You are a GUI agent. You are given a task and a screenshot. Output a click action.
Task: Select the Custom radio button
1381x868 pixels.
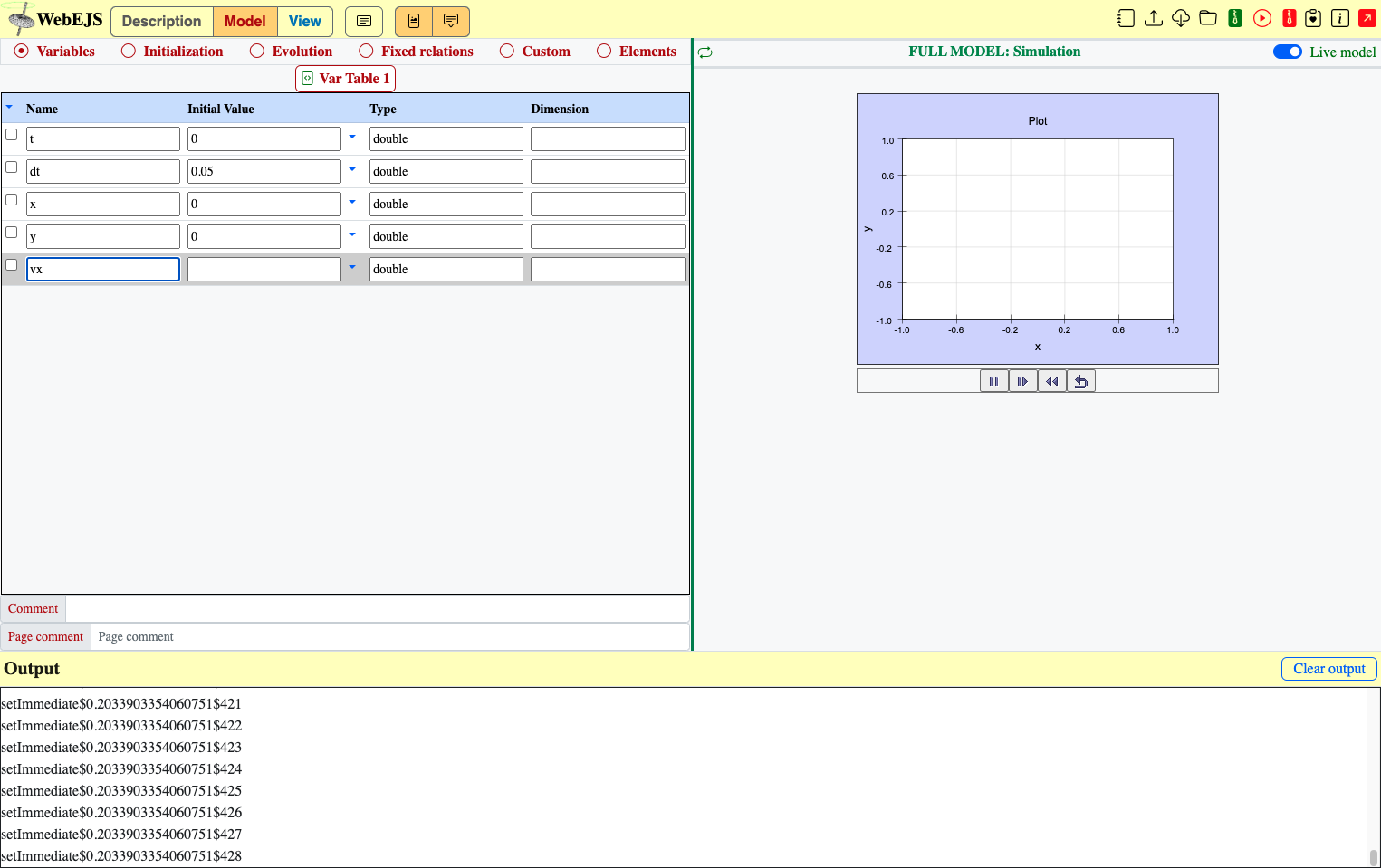tap(507, 51)
